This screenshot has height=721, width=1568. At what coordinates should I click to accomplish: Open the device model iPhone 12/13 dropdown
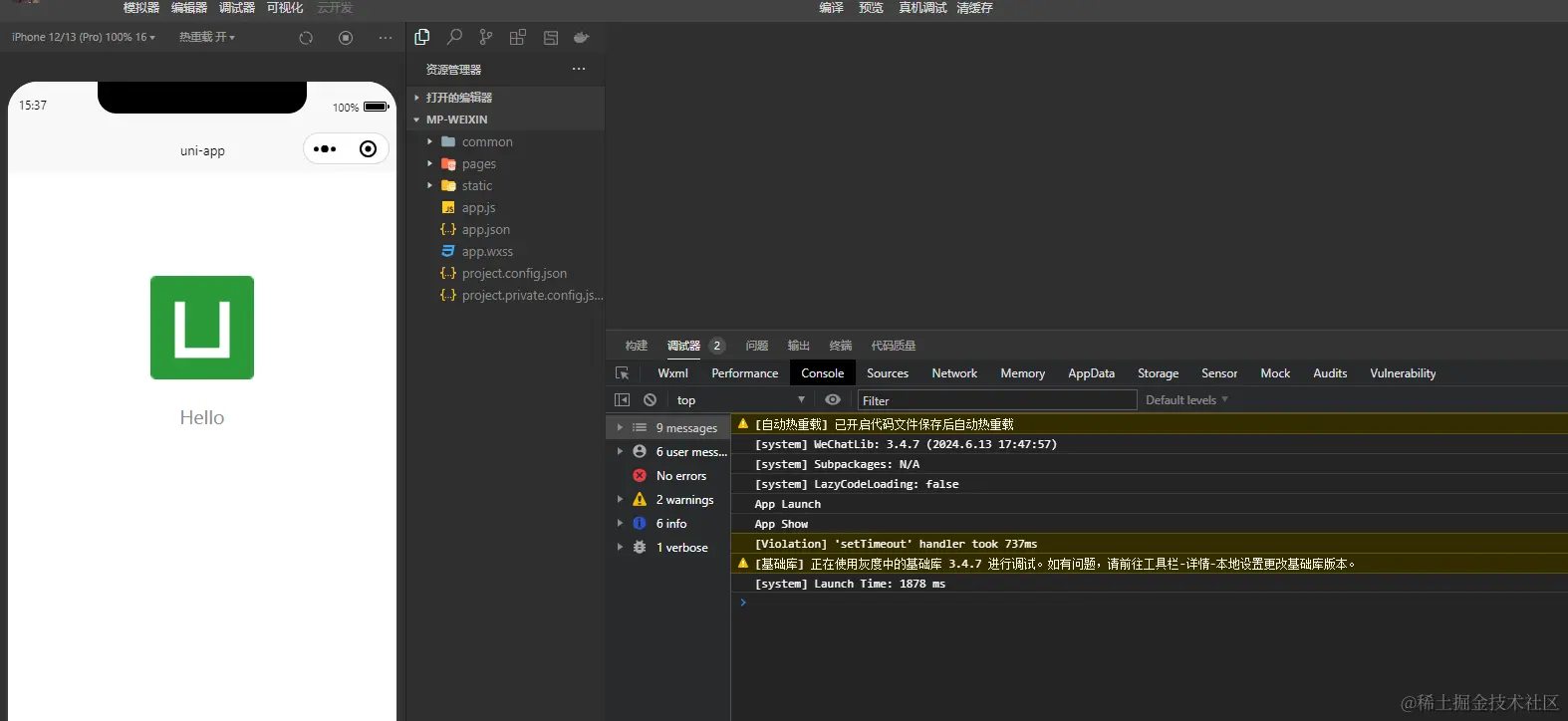84,37
